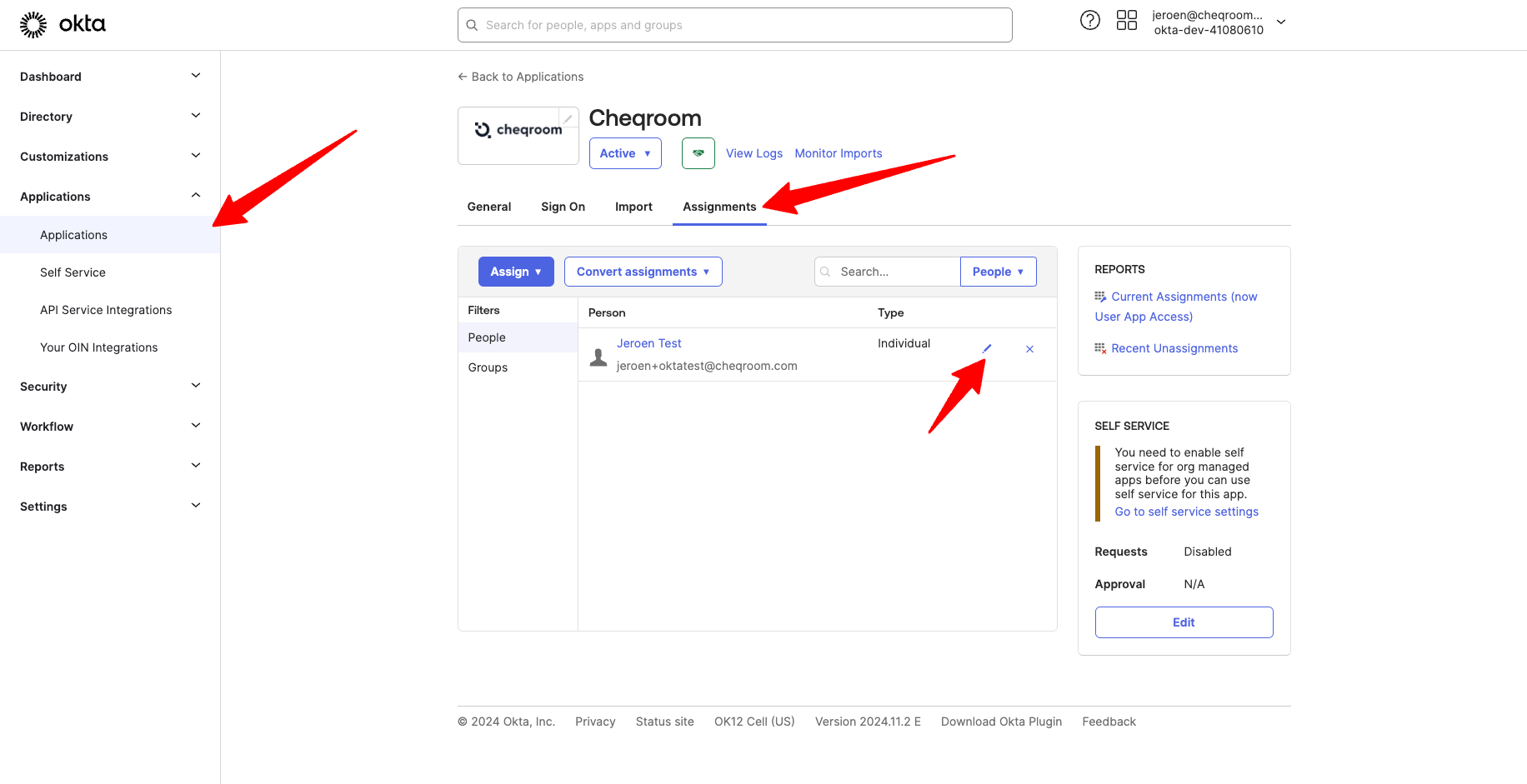
Task: Edit the Cheqroom logo with pencil icon
Action: [568, 118]
